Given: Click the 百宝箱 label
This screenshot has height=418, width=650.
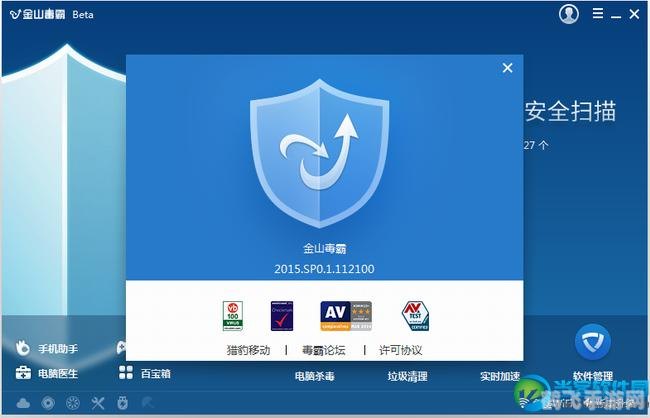Looking at the screenshot, I should click(x=155, y=373).
